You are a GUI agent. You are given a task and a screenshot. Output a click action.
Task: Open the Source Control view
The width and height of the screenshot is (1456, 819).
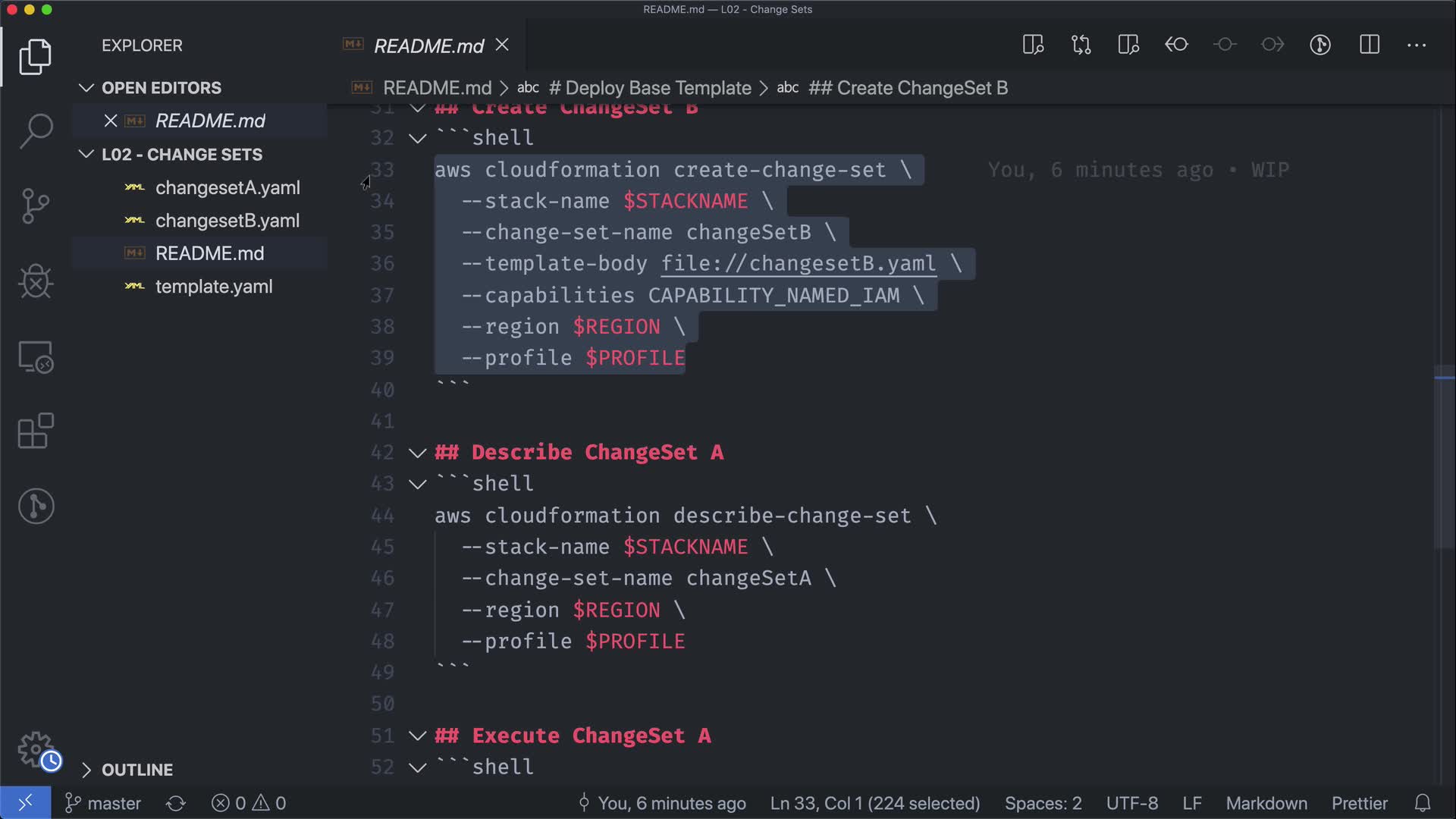36,206
